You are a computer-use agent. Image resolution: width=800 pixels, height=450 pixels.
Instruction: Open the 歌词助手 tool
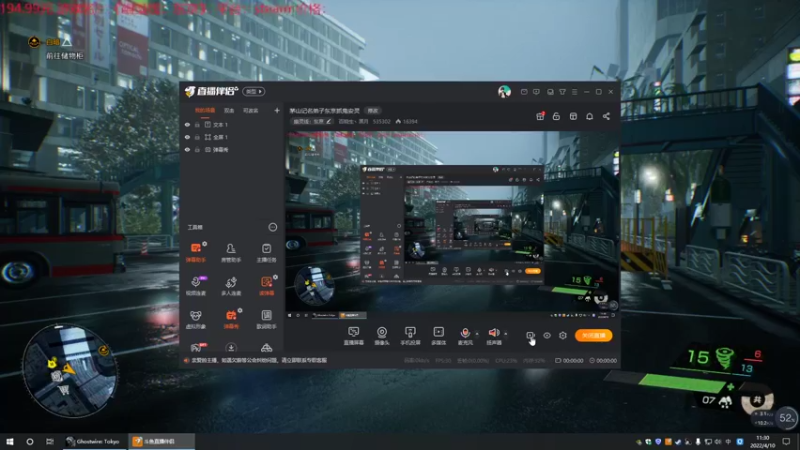266,319
